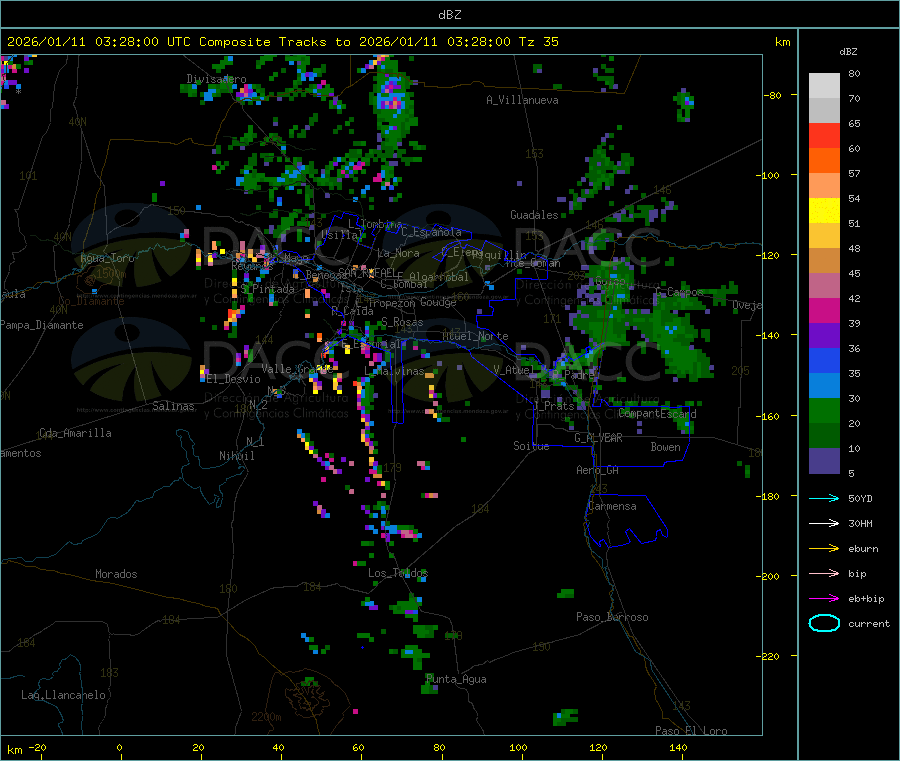Select the orange 57–60 dBZ band
The height and width of the screenshot is (761, 900).
824,161
